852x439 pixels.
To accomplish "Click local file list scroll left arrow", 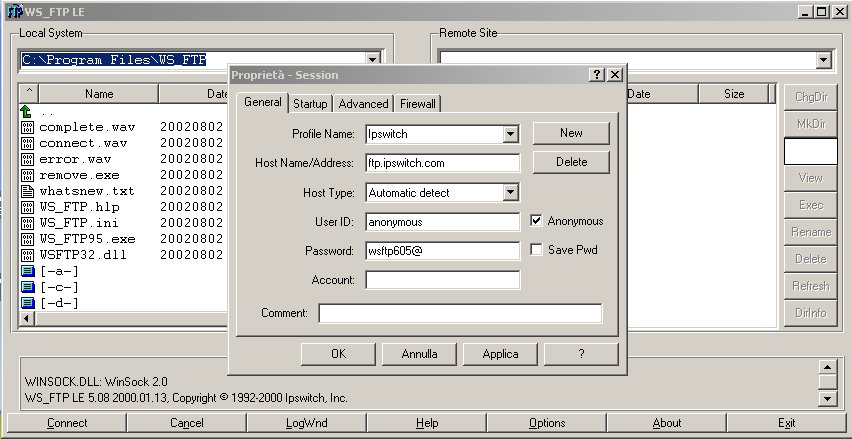I will click(26, 319).
